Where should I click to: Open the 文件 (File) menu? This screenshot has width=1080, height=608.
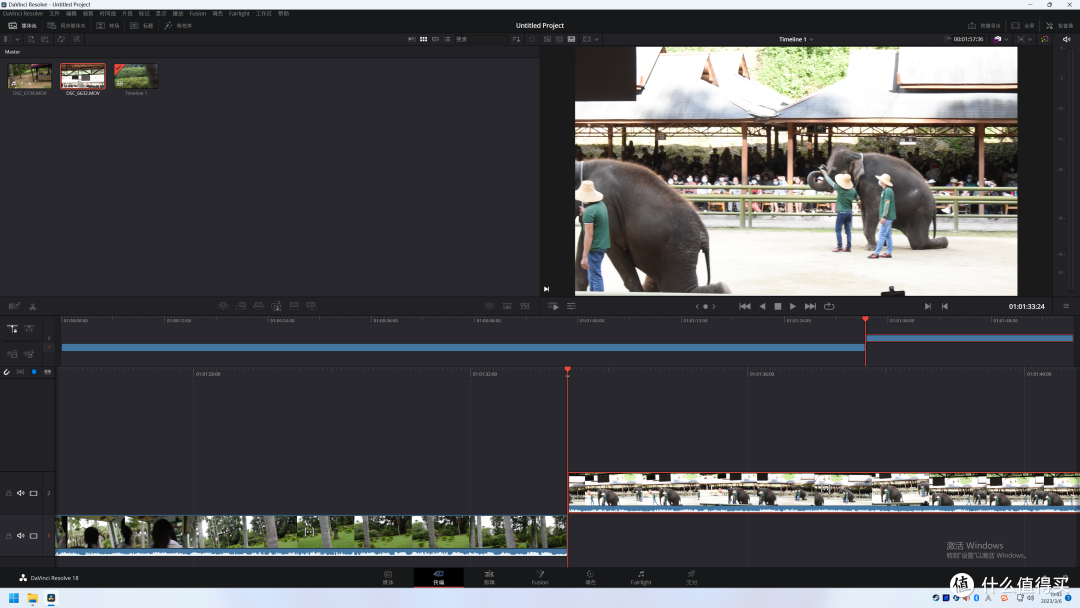click(54, 14)
